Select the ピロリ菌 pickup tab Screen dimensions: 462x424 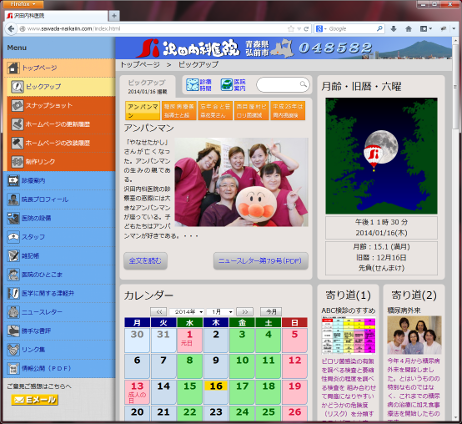pyautogui.click(x=251, y=111)
